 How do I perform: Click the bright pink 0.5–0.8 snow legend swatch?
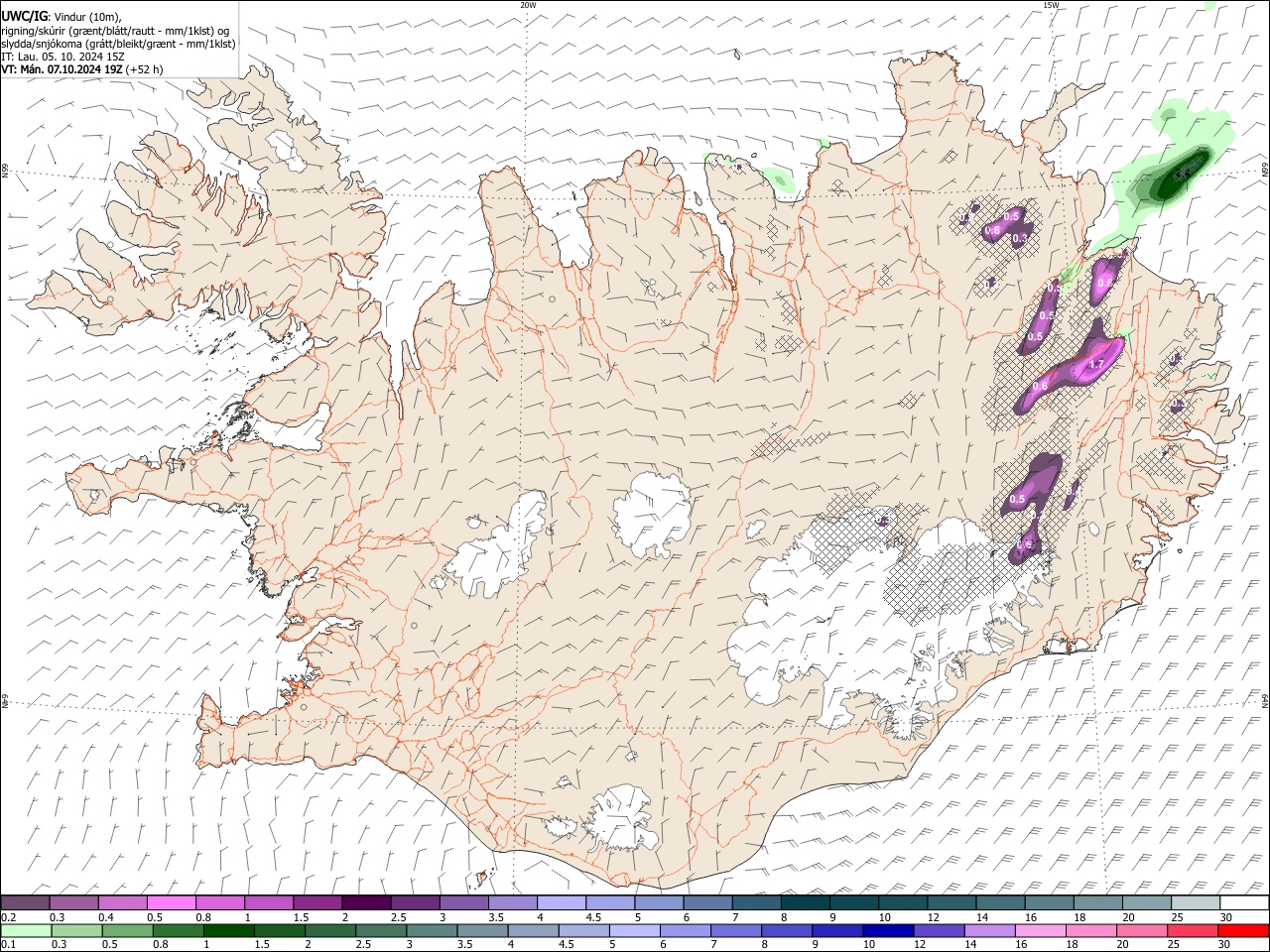172,903
